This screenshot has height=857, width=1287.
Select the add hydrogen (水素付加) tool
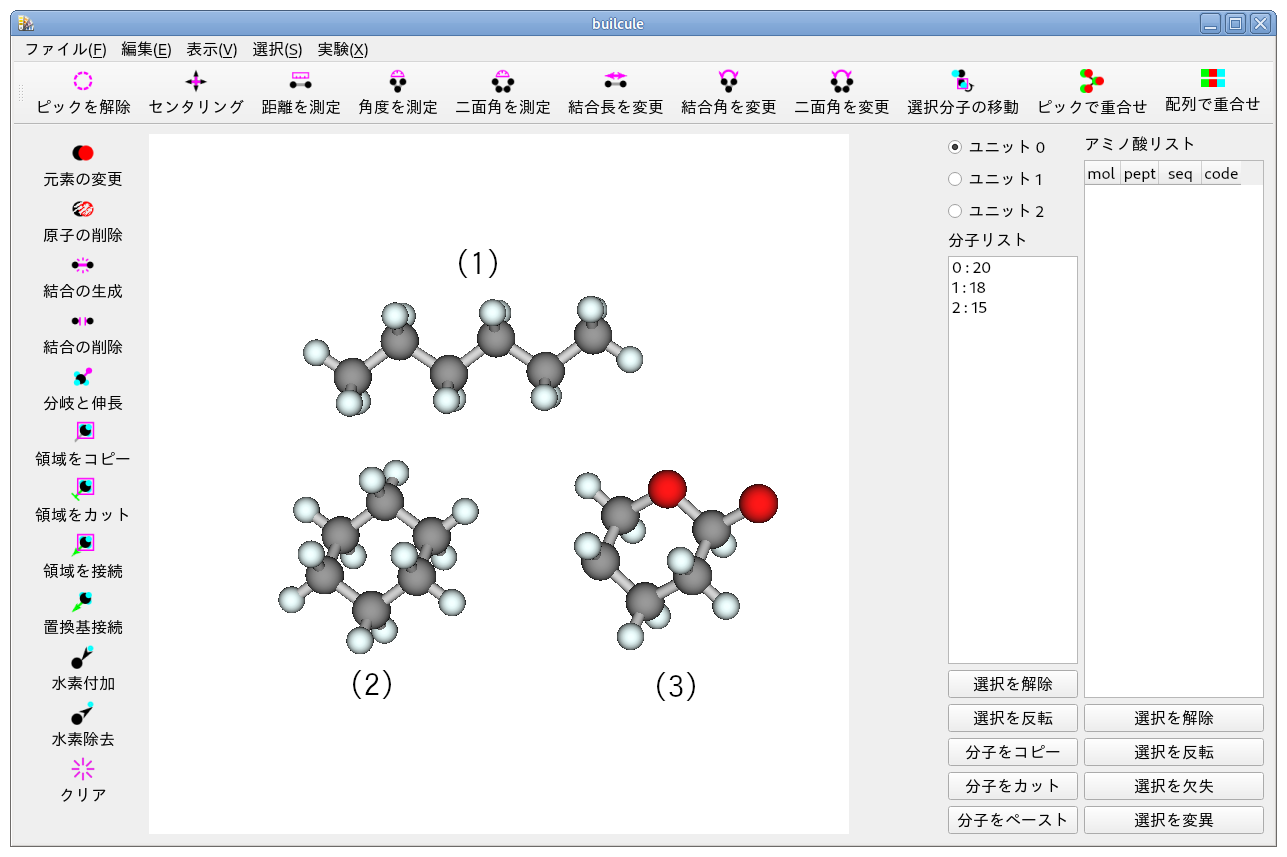[82, 657]
